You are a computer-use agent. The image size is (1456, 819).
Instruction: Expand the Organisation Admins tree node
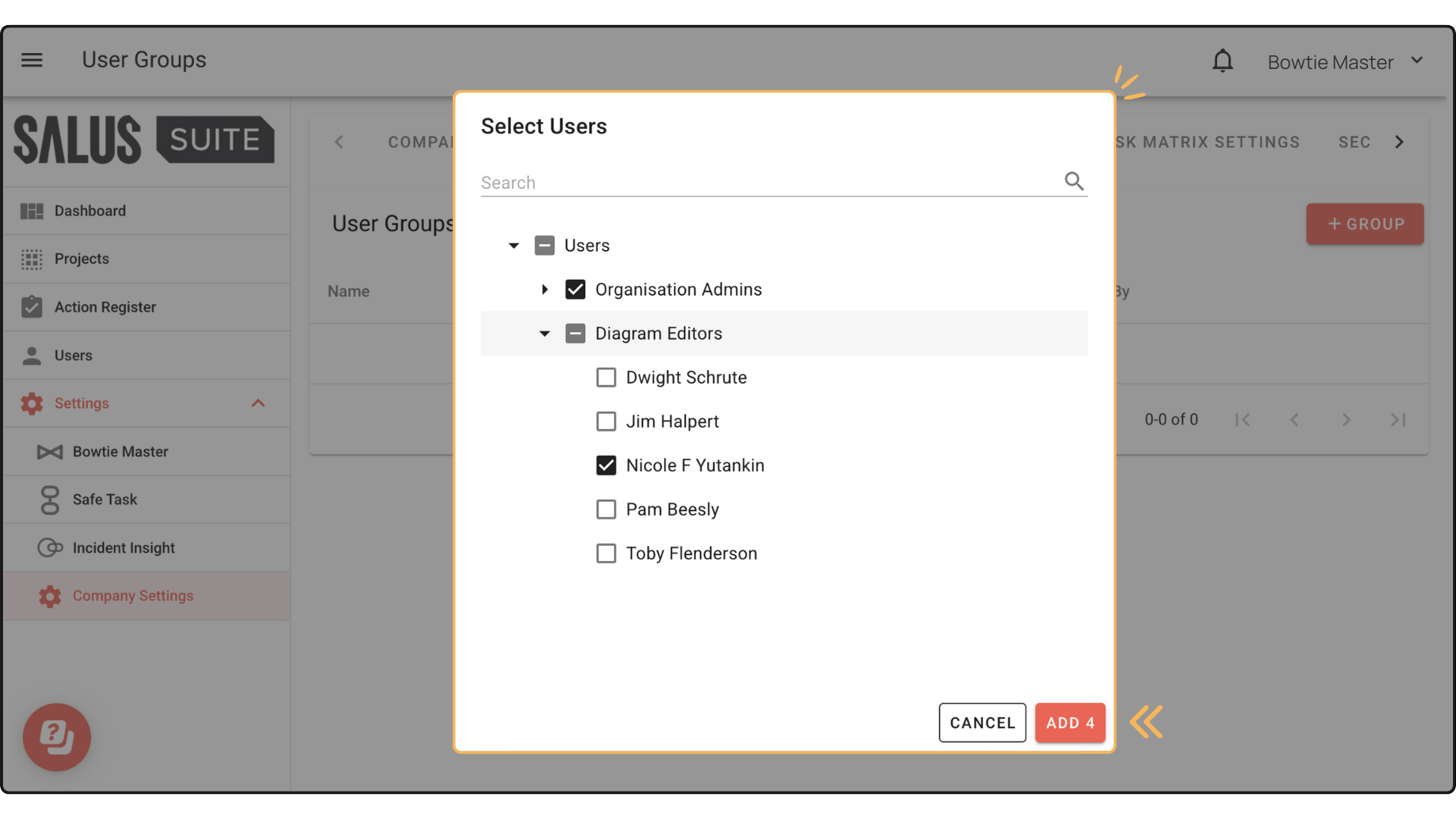click(x=544, y=290)
